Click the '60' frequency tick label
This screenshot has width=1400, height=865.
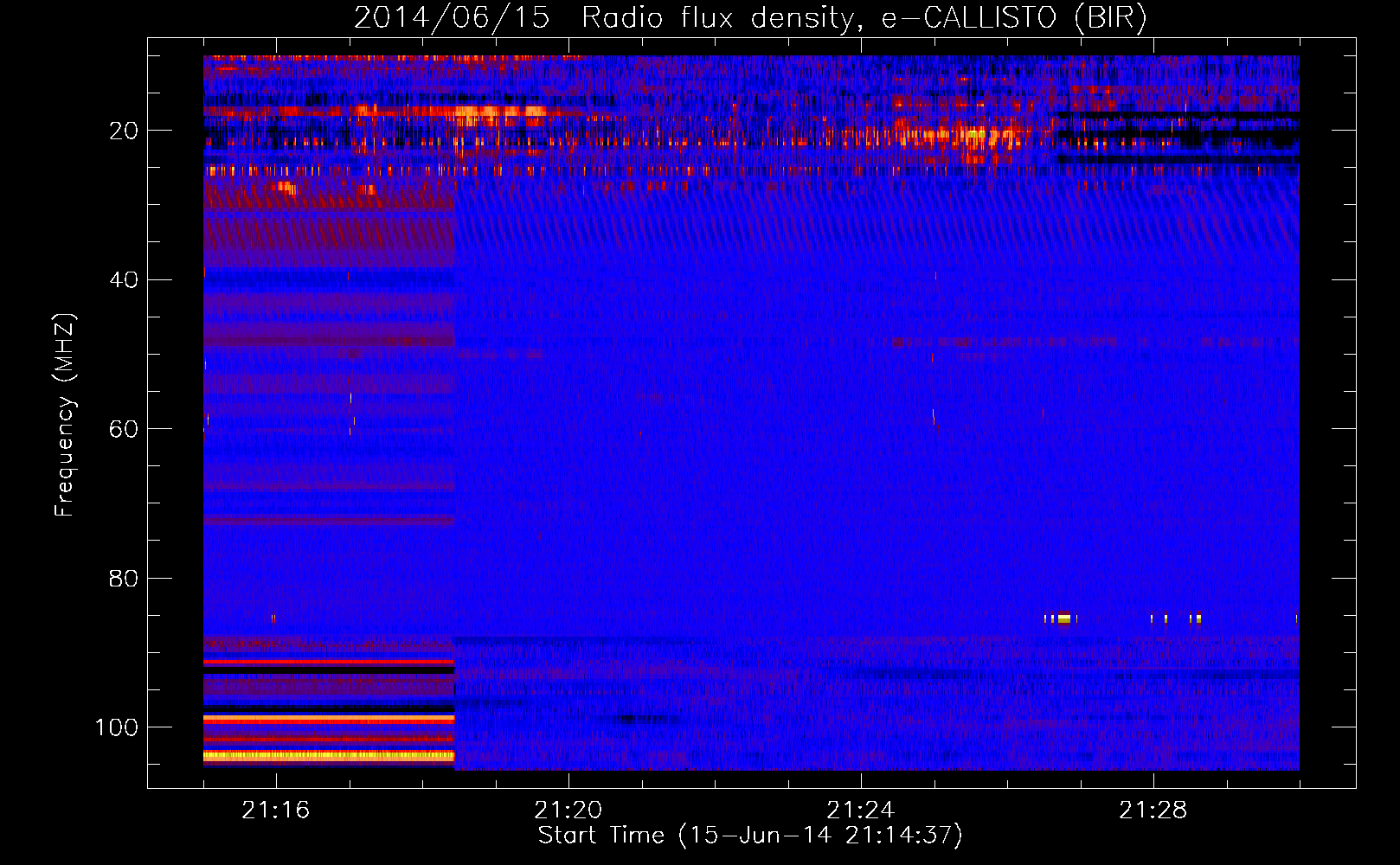tap(124, 429)
